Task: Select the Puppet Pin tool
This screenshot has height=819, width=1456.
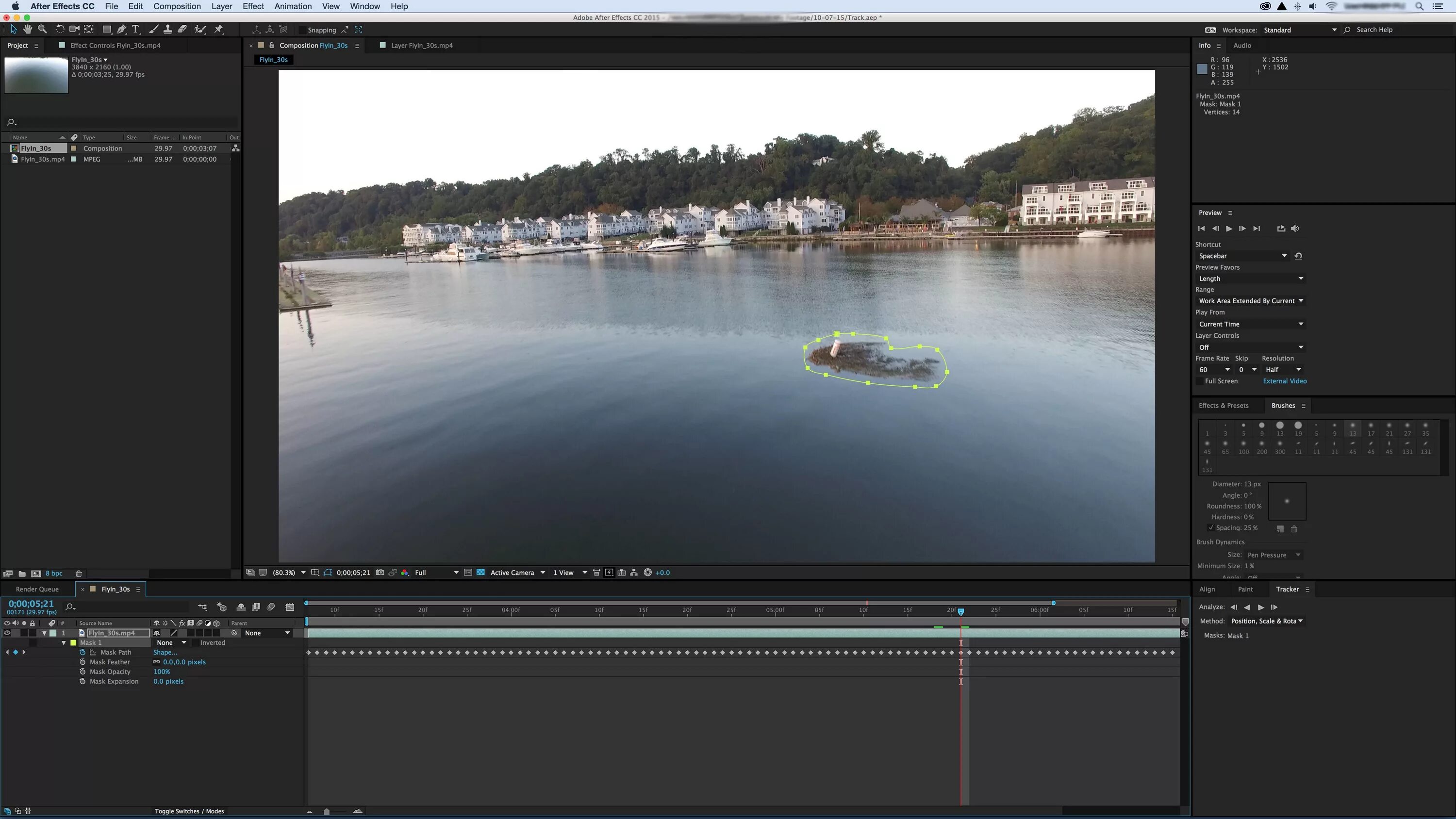Action: 219,30
